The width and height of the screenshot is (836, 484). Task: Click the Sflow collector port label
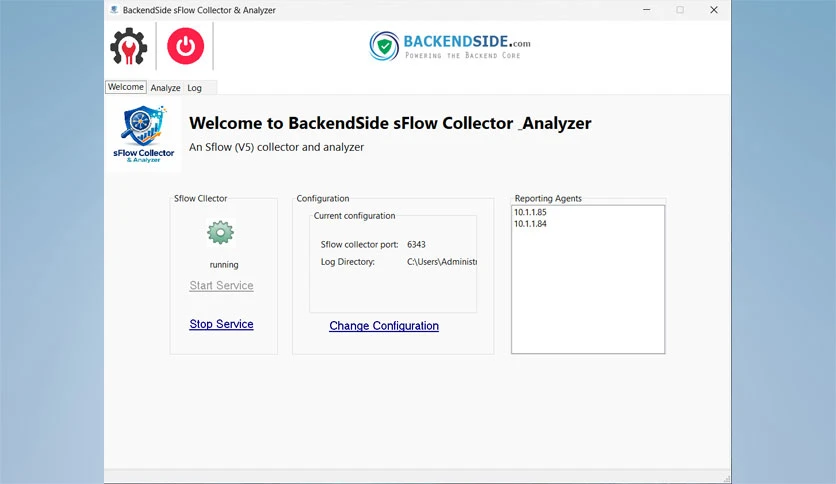click(x=359, y=245)
